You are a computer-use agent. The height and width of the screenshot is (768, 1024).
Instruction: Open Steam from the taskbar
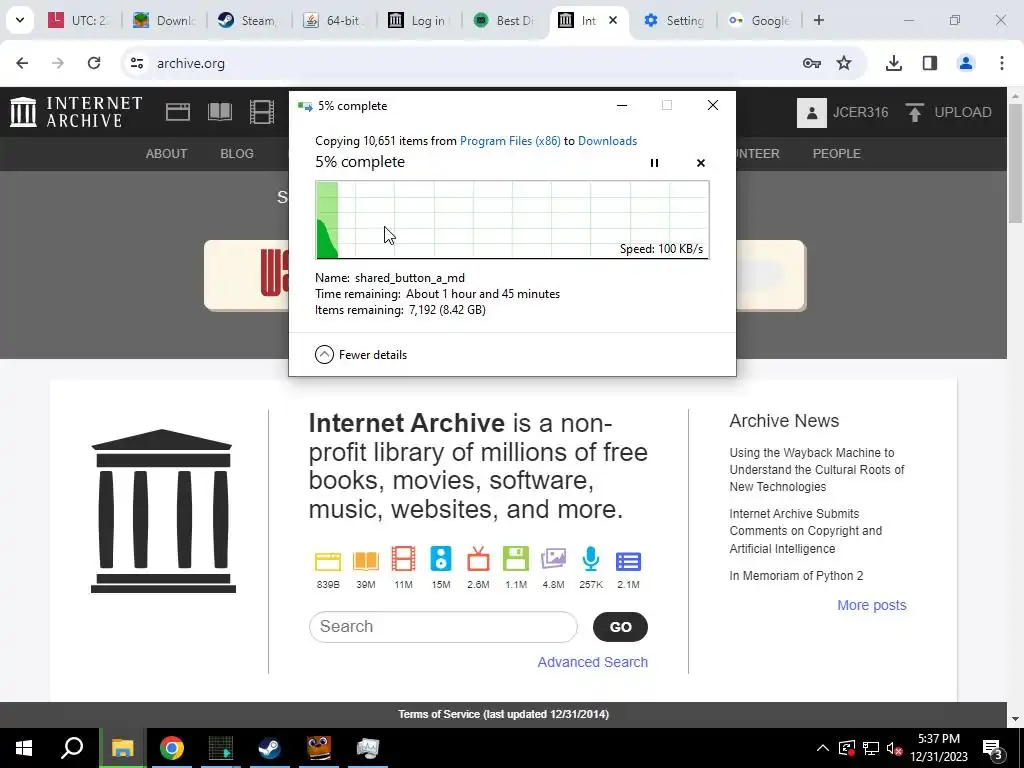click(269, 748)
